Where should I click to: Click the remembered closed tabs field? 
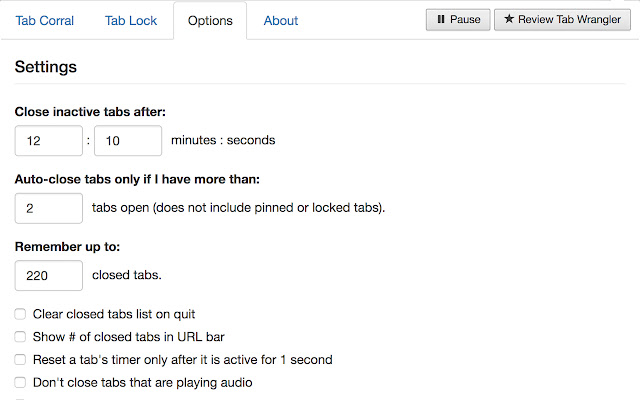pyautogui.click(x=49, y=275)
